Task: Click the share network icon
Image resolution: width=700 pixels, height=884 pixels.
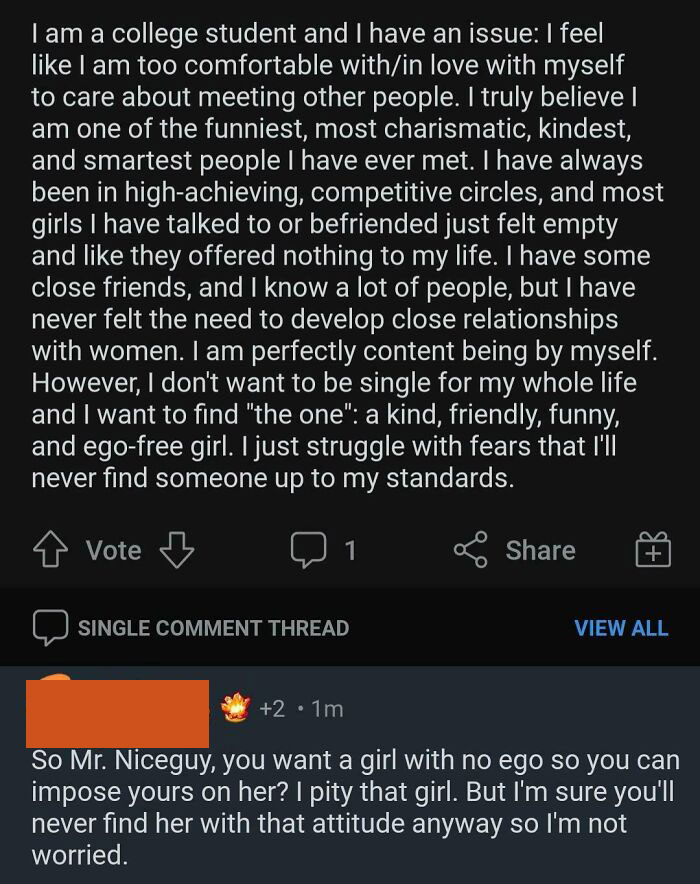Action: (469, 550)
